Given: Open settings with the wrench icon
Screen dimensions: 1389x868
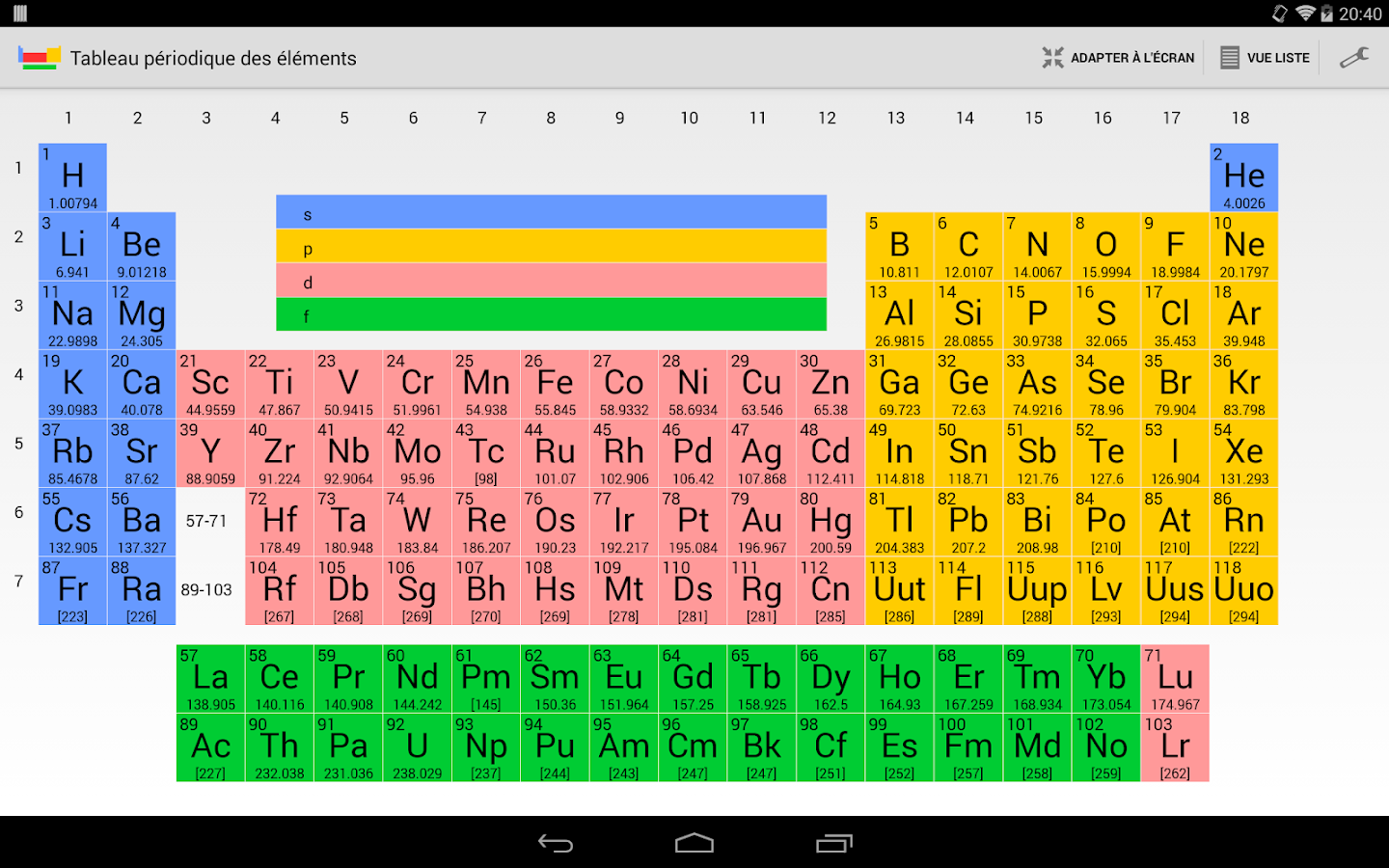Looking at the screenshot, I should coord(1354,57).
